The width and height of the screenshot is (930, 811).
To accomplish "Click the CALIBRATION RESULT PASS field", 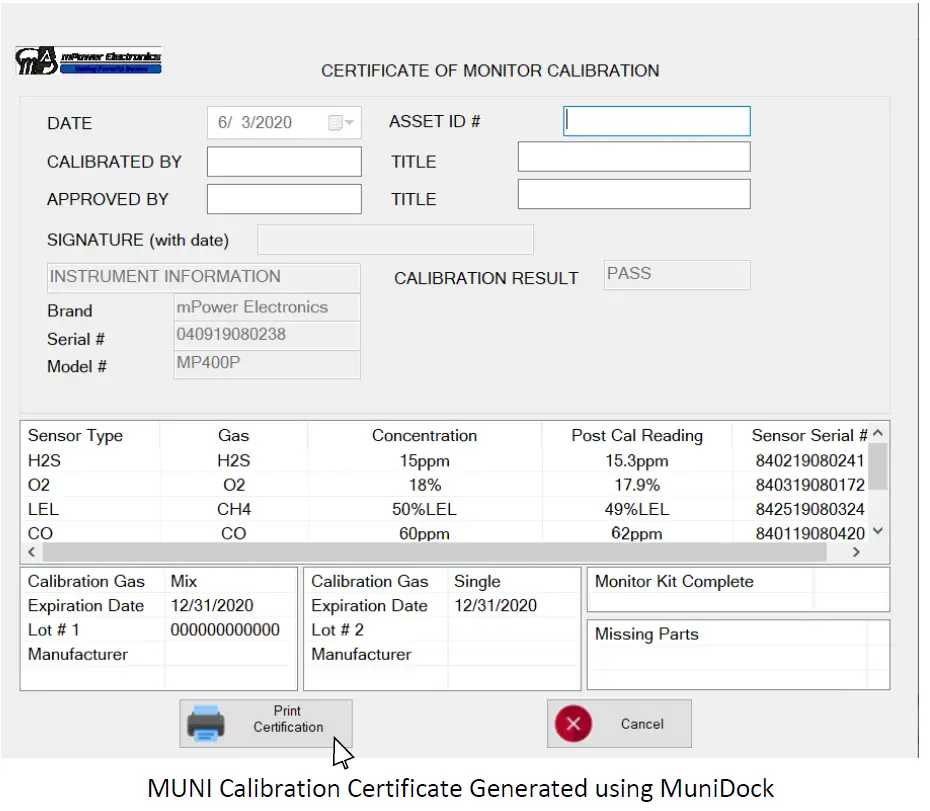I will tap(676, 275).
